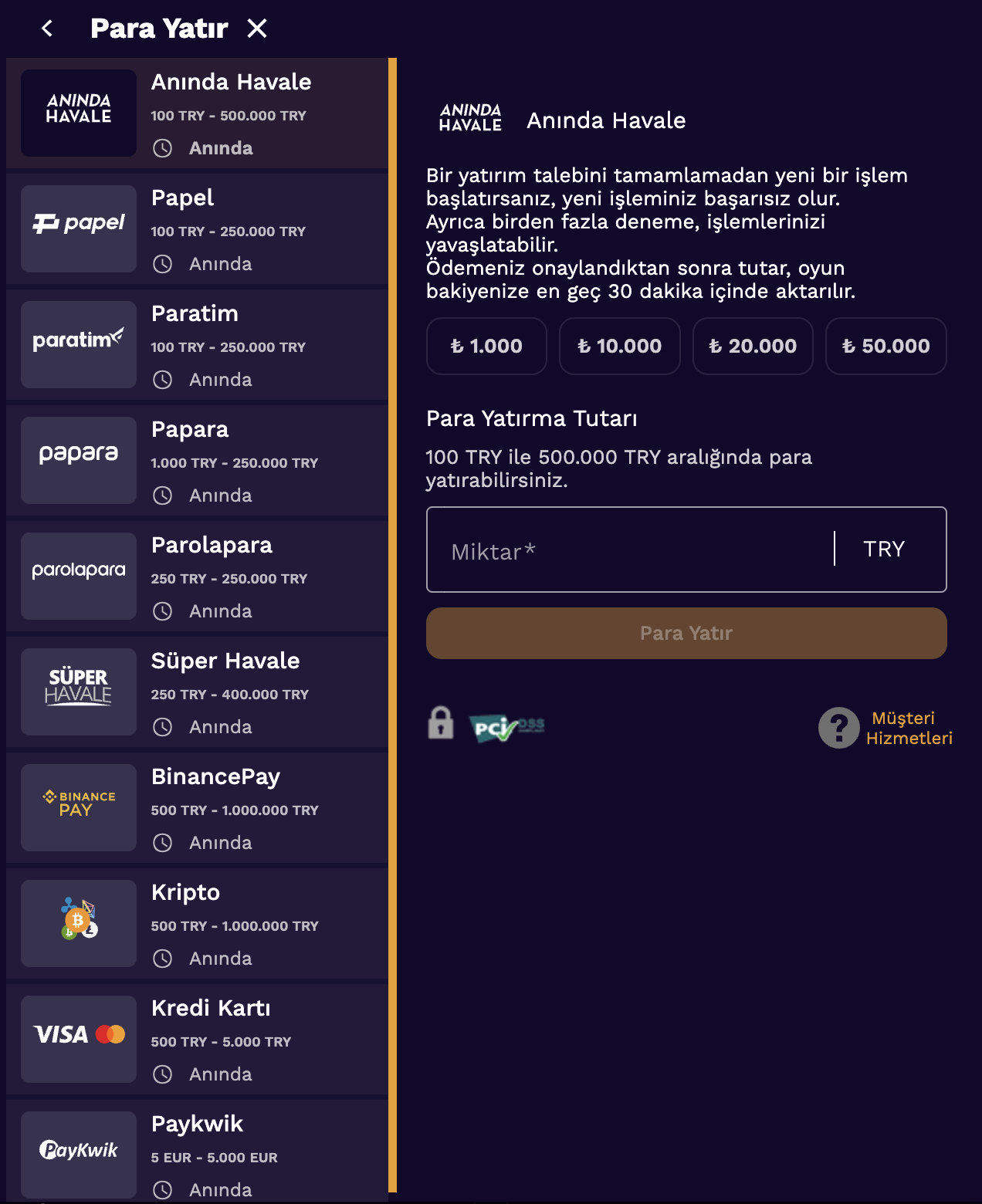The height and width of the screenshot is (1204, 982).
Task: Pick the ₺ 10.000 quick amount
Action: pyautogui.click(x=619, y=346)
